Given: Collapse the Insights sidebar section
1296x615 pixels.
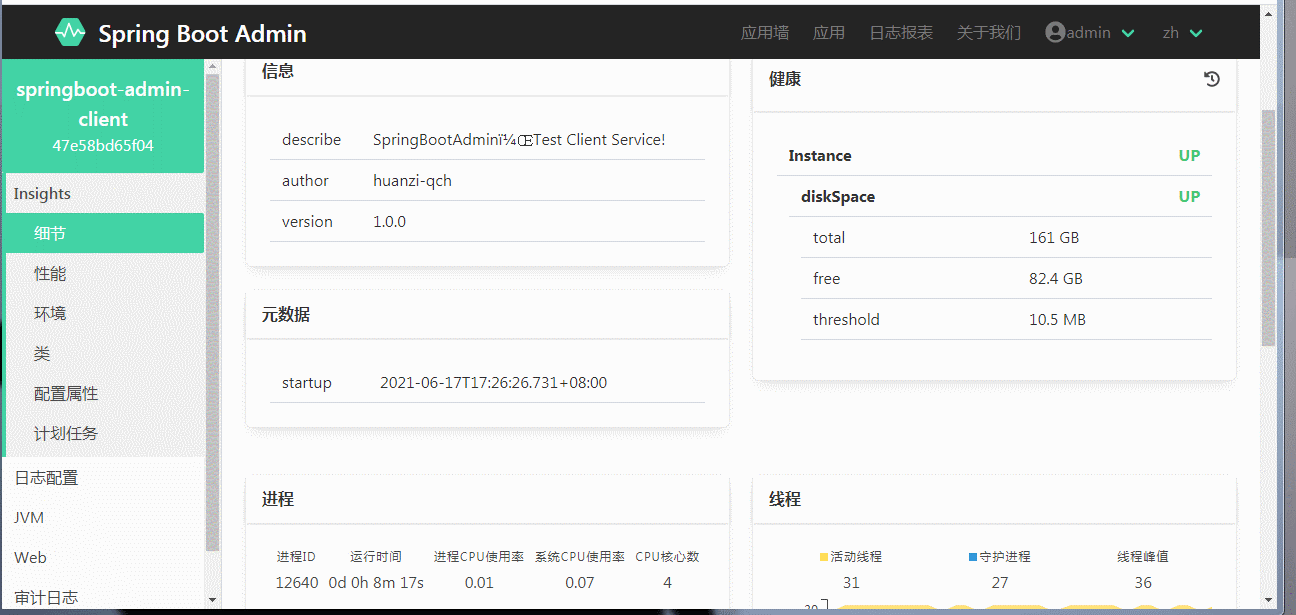Looking at the screenshot, I should 102,194.
